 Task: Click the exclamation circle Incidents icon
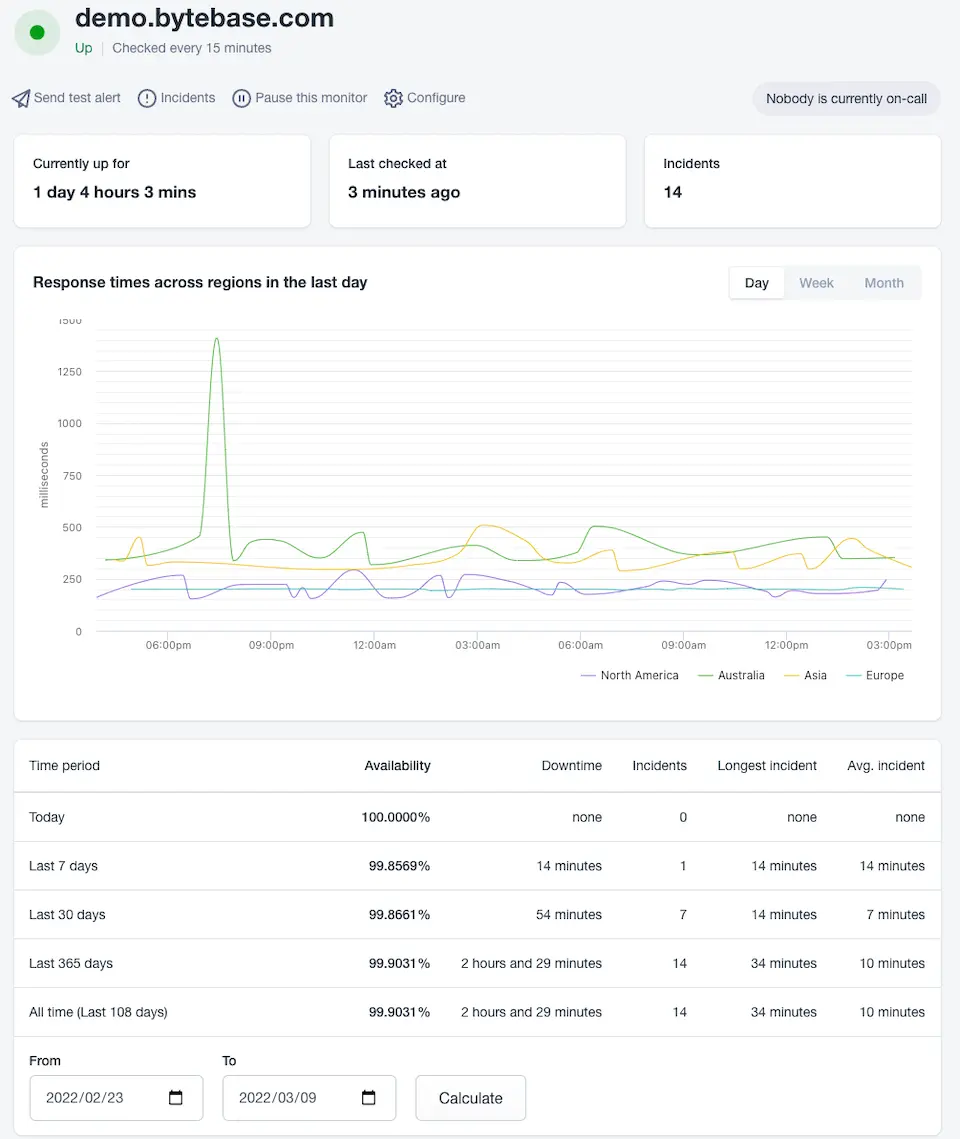click(x=147, y=98)
